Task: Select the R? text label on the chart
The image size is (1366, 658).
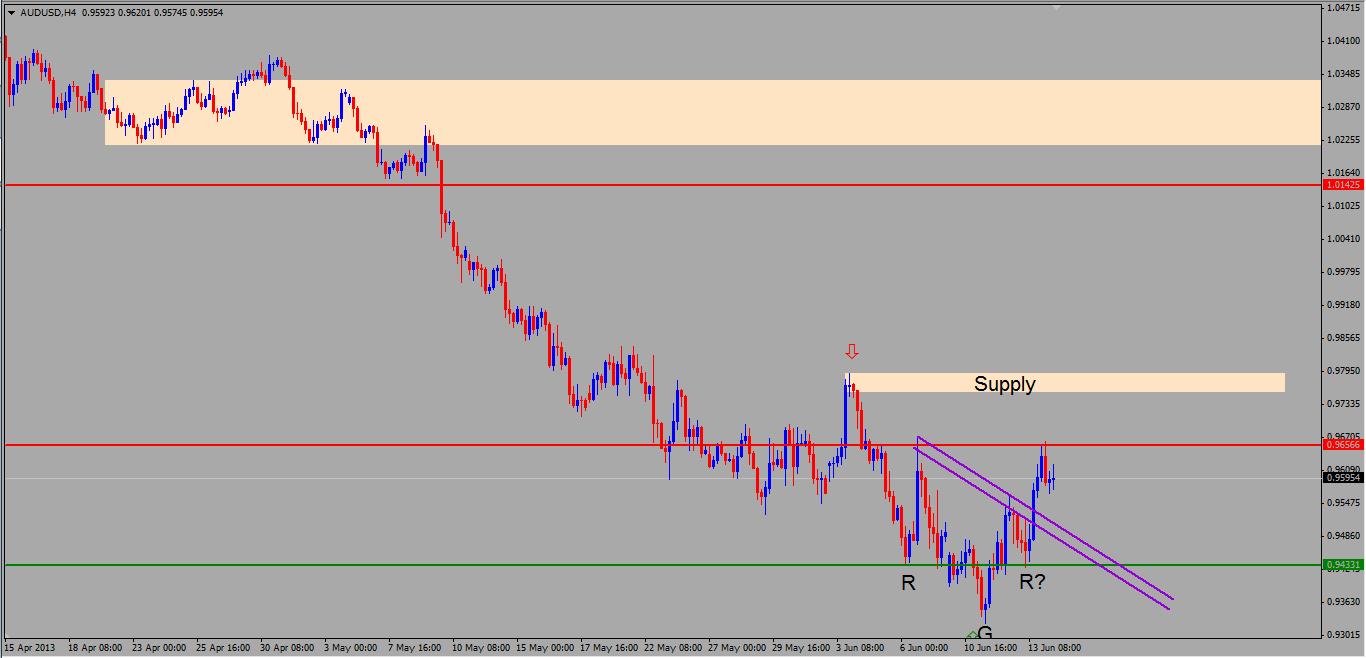Action: coord(1033,582)
